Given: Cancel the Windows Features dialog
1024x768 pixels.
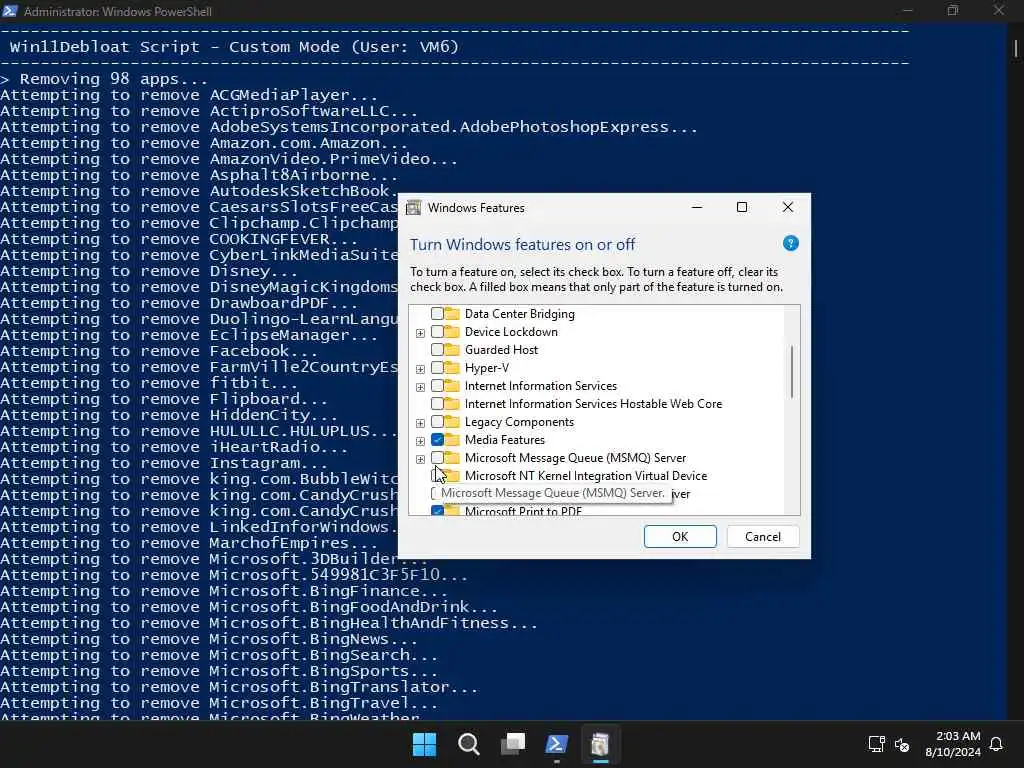Looking at the screenshot, I should click(x=762, y=536).
